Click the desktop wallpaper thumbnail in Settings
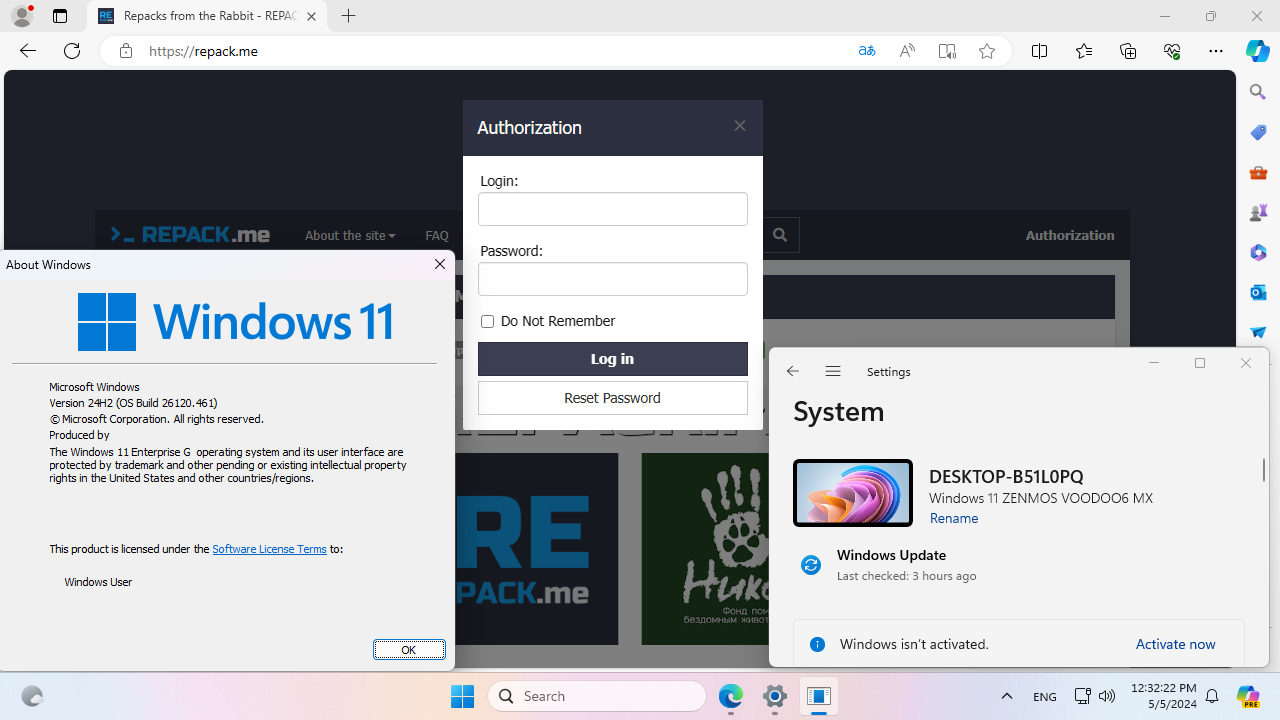The image size is (1280, 720). (853, 493)
